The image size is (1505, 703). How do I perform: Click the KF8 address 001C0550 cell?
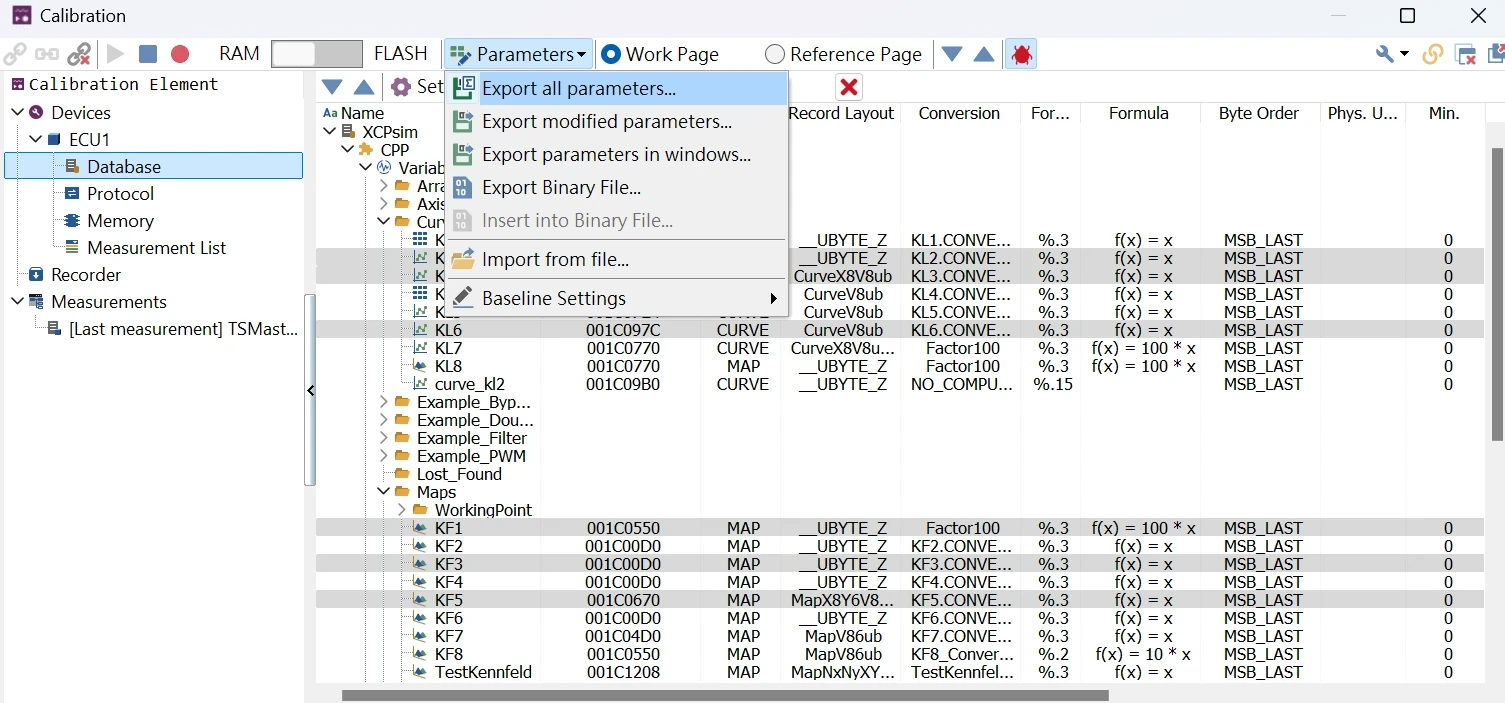(x=623, y=654)
